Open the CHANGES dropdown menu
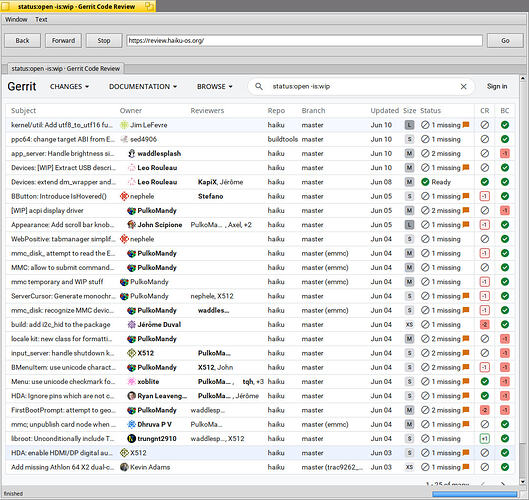This screenshot has height=500, width=529. tap(69, 86)
